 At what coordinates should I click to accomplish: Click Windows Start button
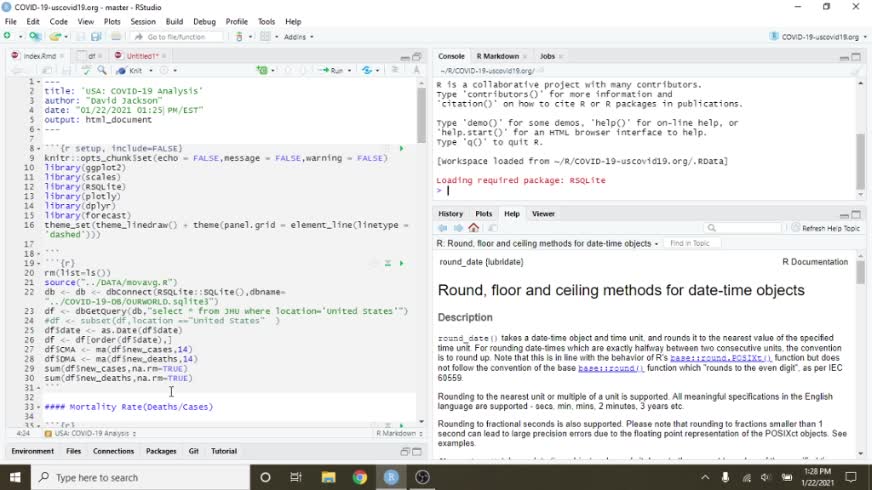point(15,477)
